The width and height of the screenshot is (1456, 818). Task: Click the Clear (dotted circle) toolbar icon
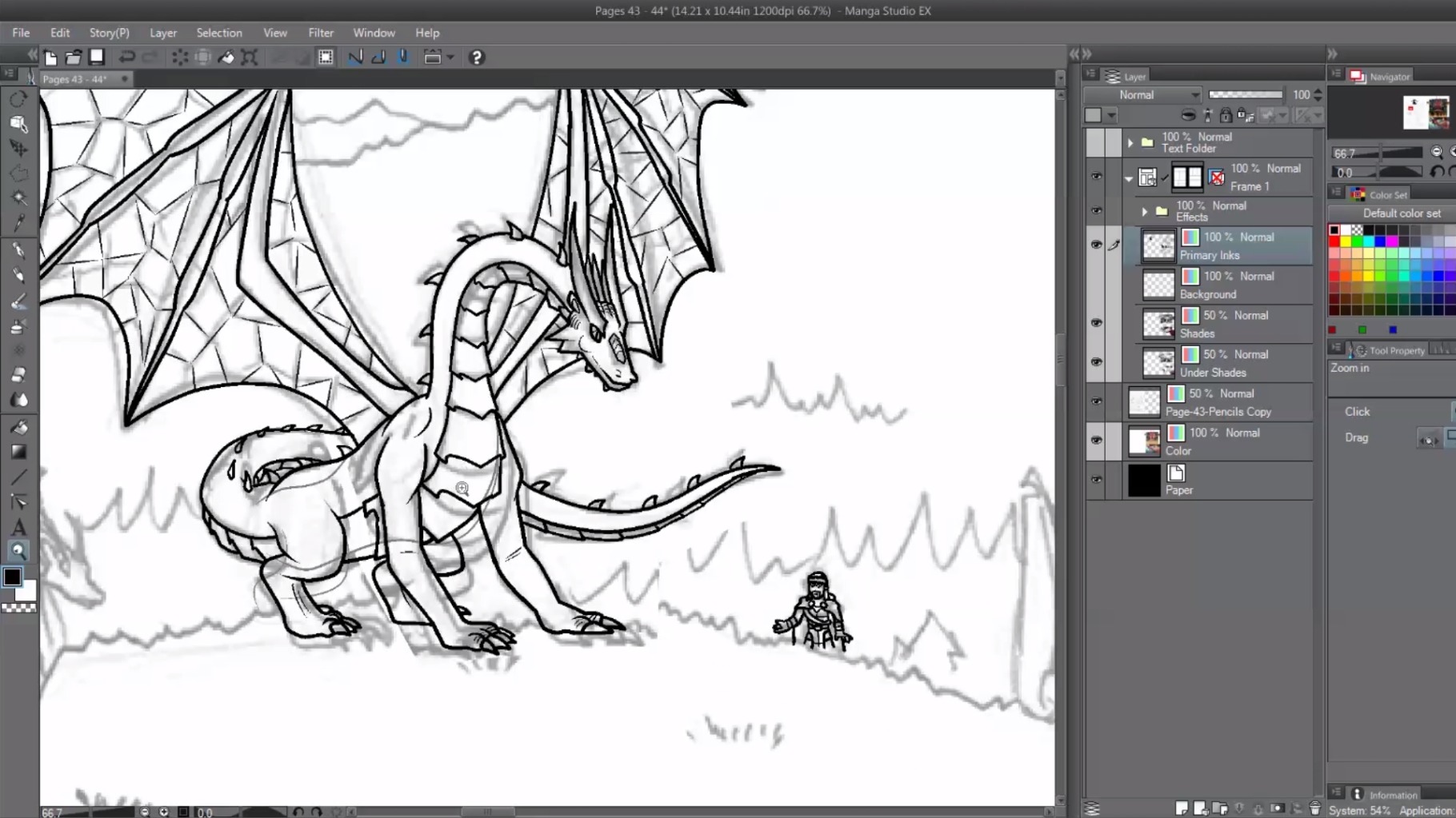pos(180,58)
